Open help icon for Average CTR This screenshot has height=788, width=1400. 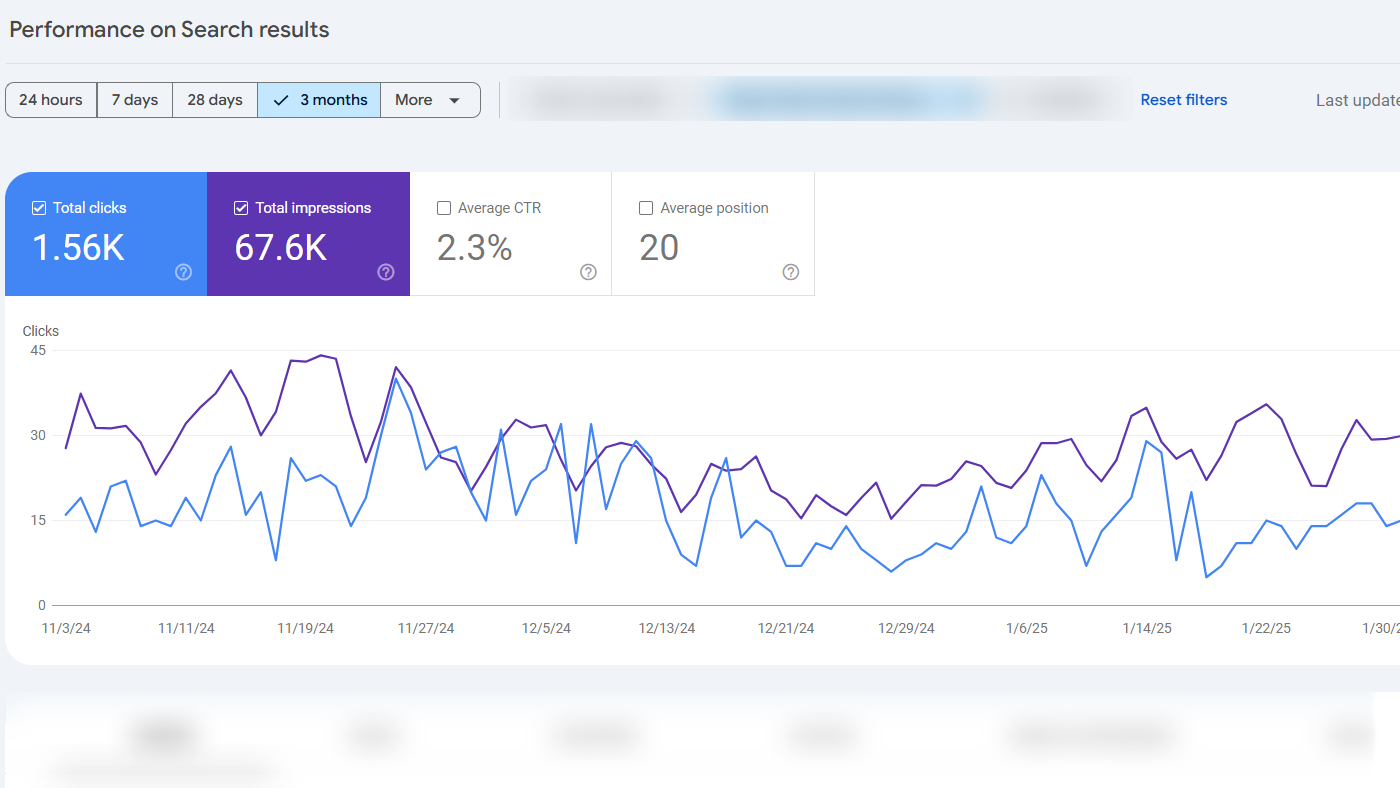[x=588, y=272]
